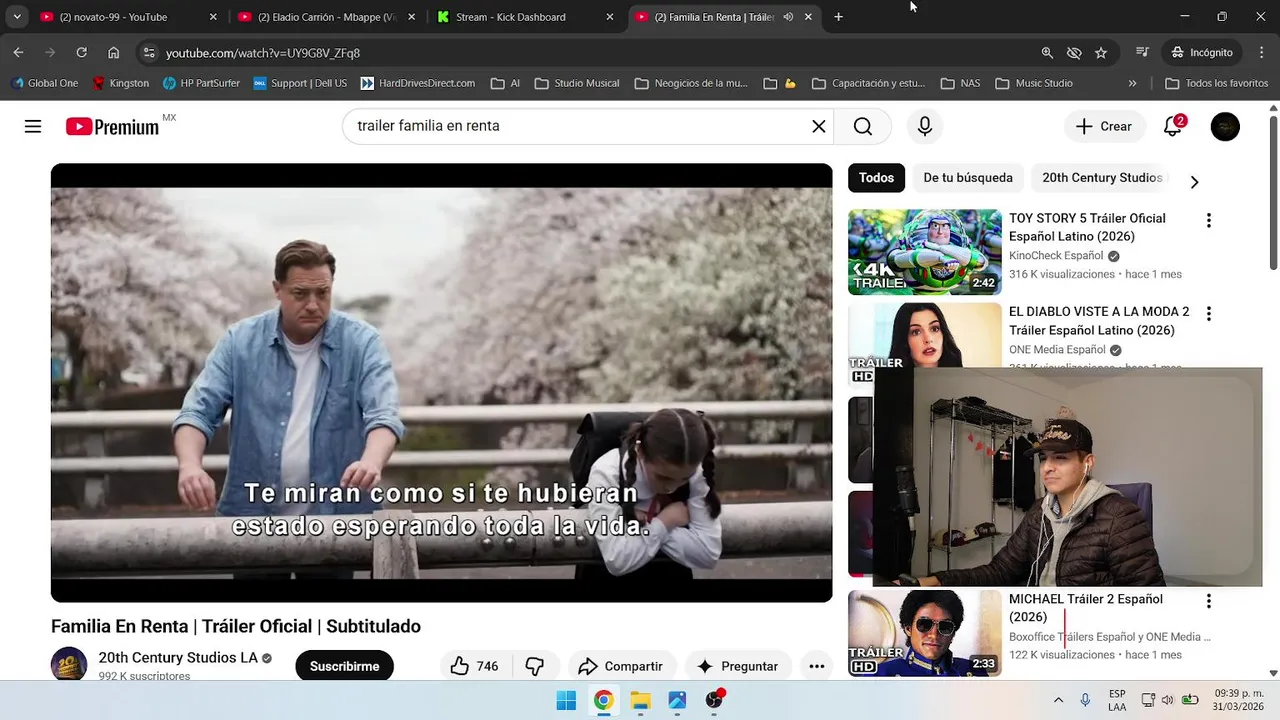The height and width of the screenshot is (720, 1280).
Task: Open the TOY STORY 5 trailer thumbnail
Action: 925,252
